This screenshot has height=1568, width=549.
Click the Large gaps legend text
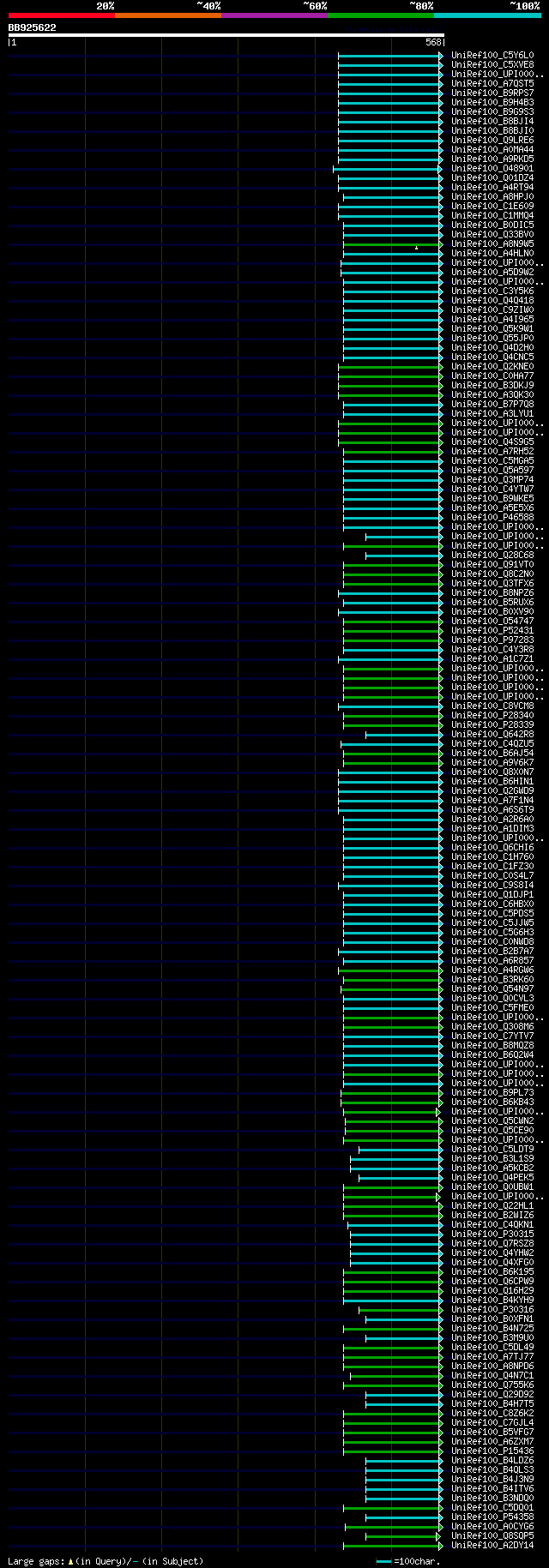36,1561
